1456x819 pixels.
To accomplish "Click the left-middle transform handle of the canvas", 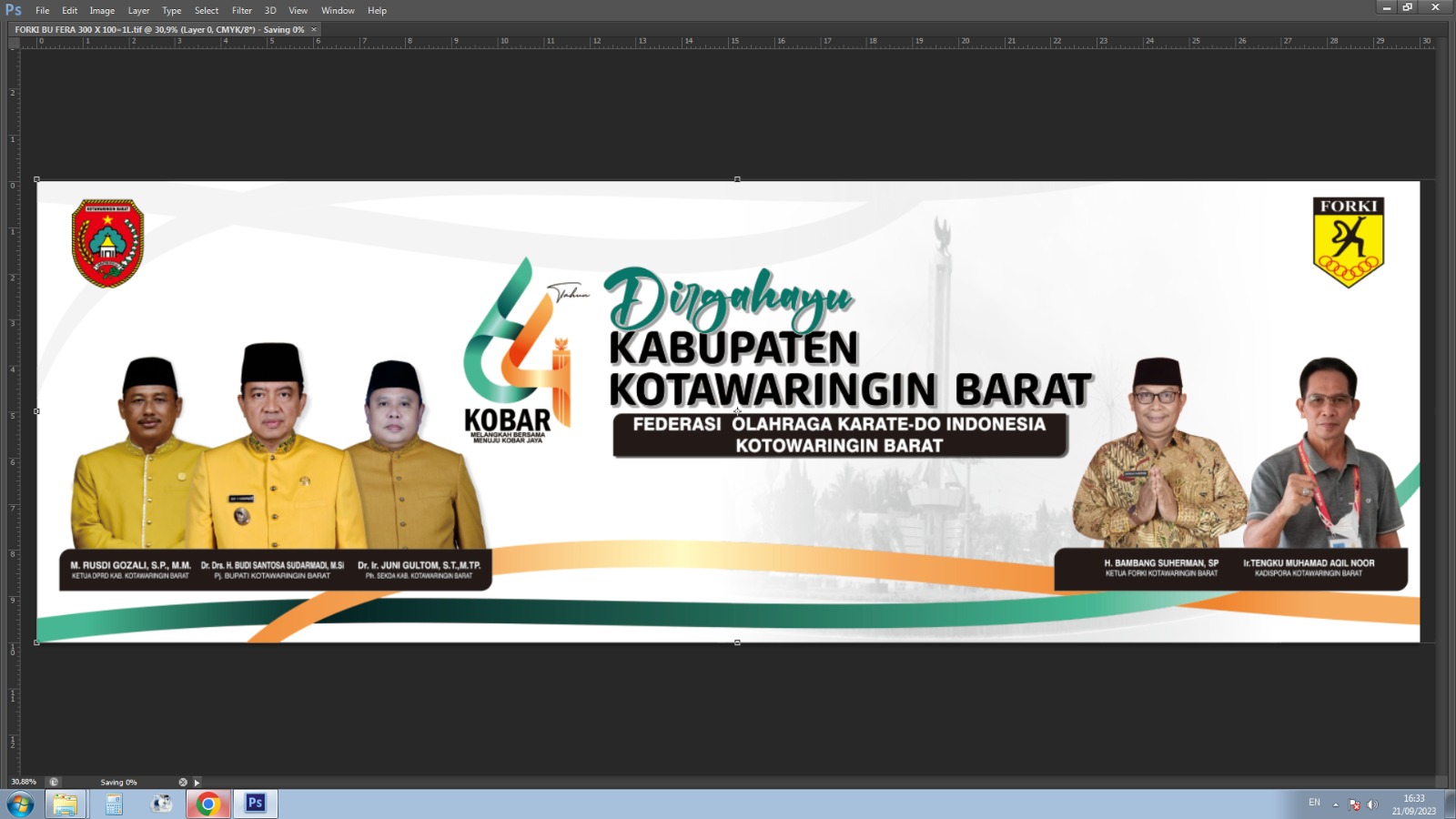I will [36, 411].
